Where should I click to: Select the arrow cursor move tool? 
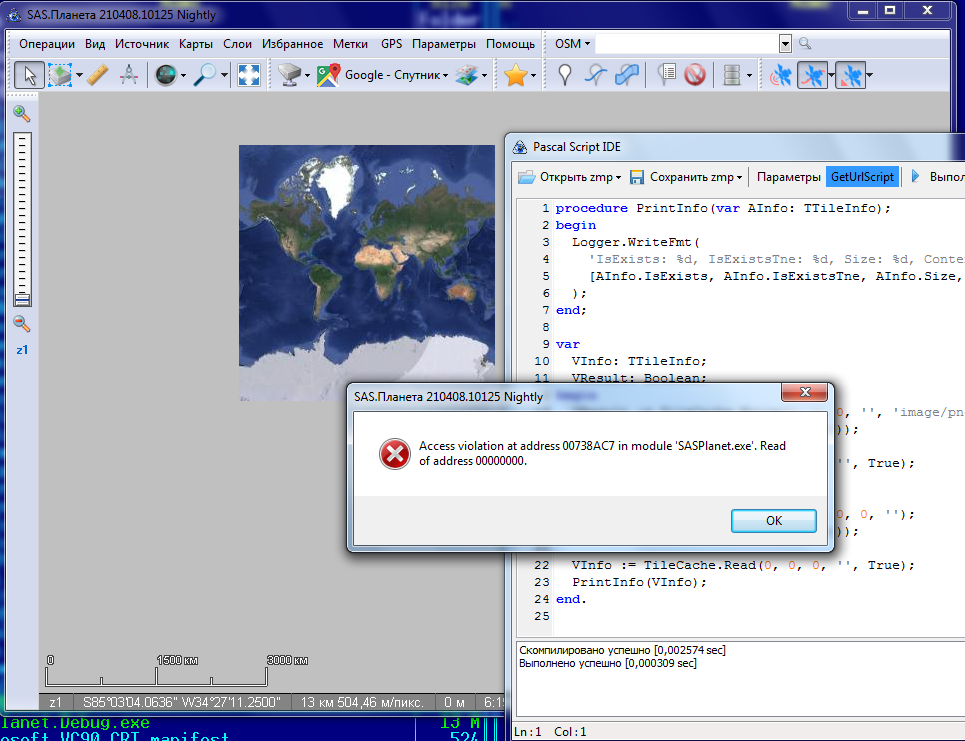(29, 75)
